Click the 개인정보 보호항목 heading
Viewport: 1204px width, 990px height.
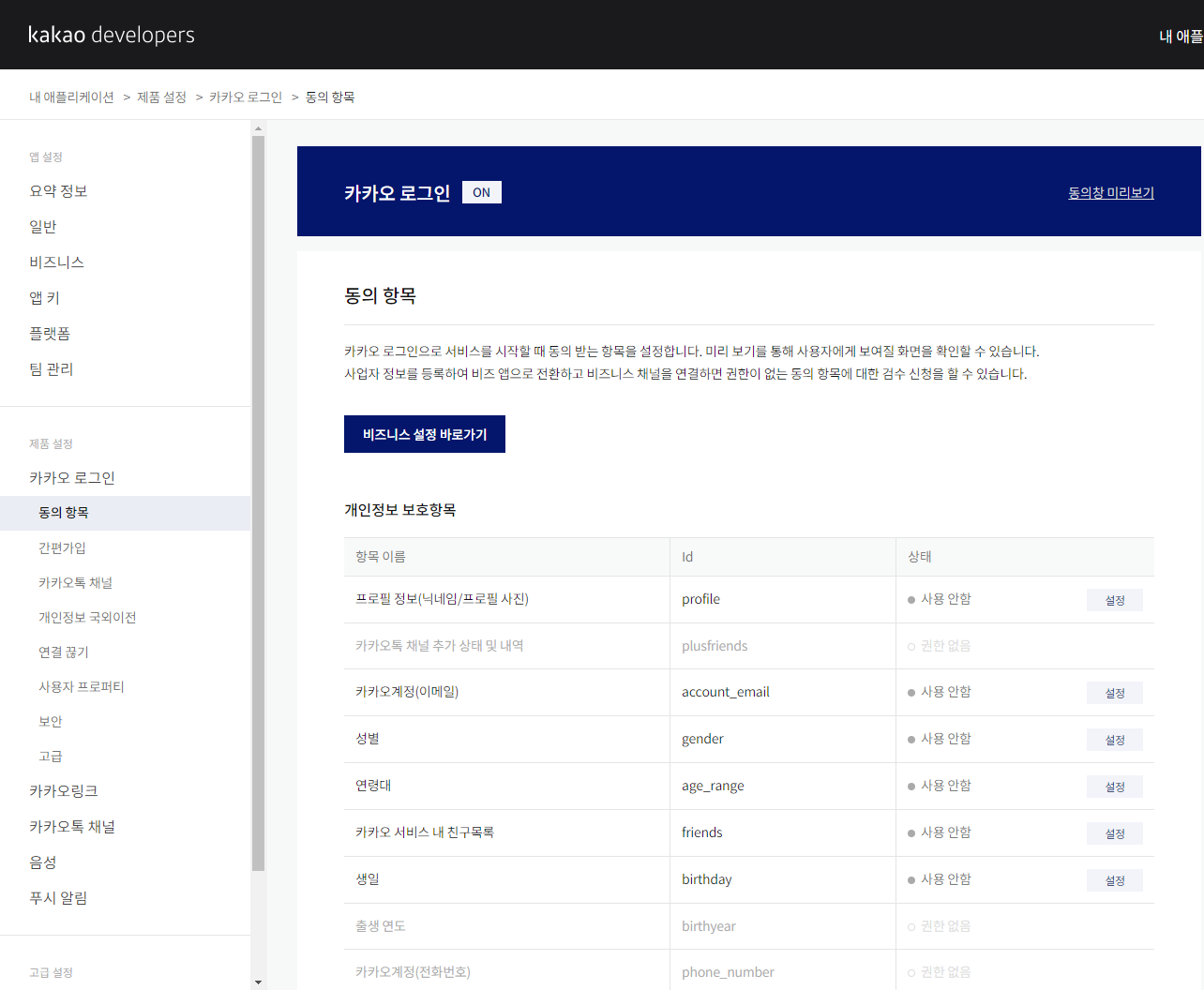tap(400, 510)
